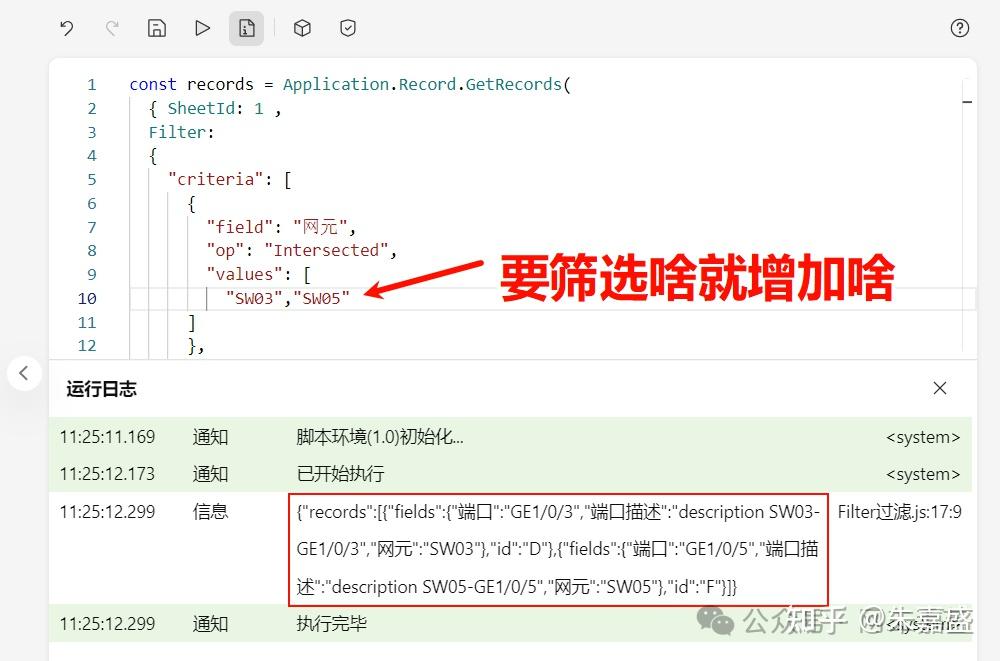
Task: Save the script with the disk icon
Action: pyautogui.click(x=157, y=28)
